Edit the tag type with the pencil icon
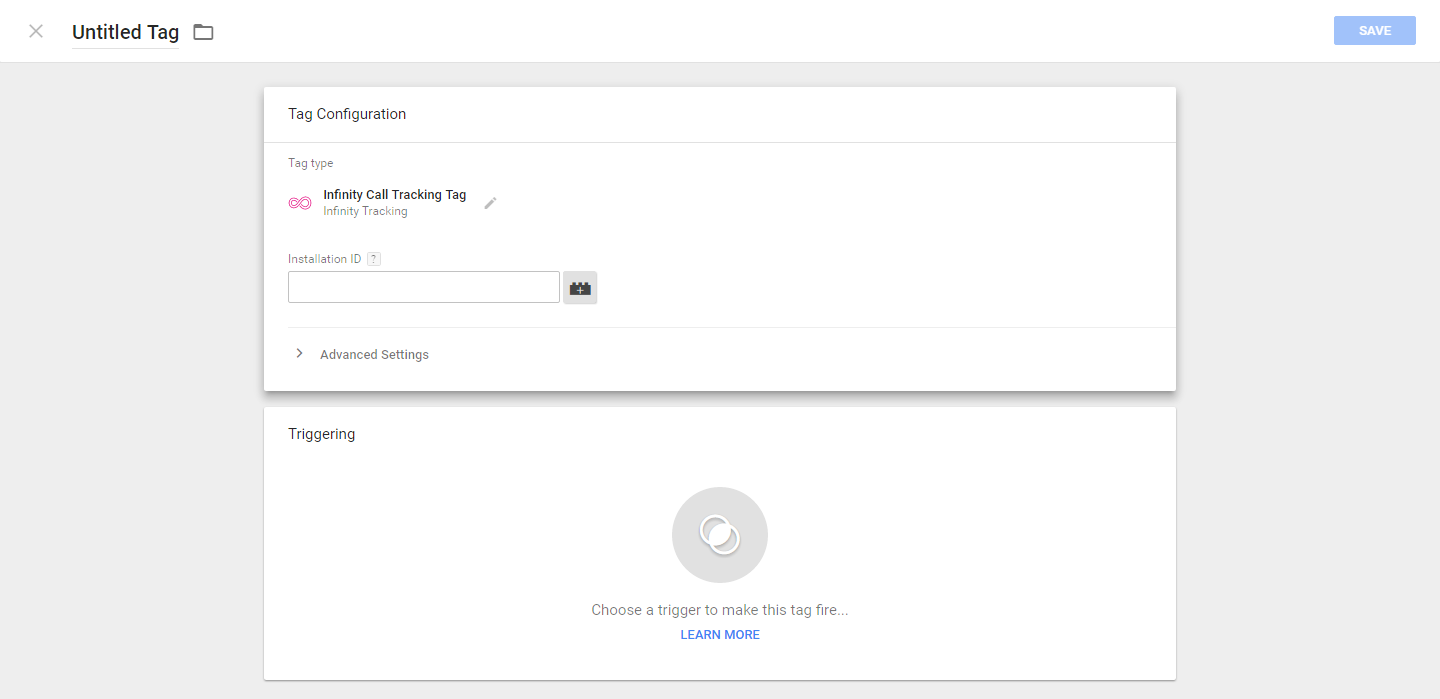Image resolution: width=1440 pixels, height=699 pixels. (x=490, y=203)
